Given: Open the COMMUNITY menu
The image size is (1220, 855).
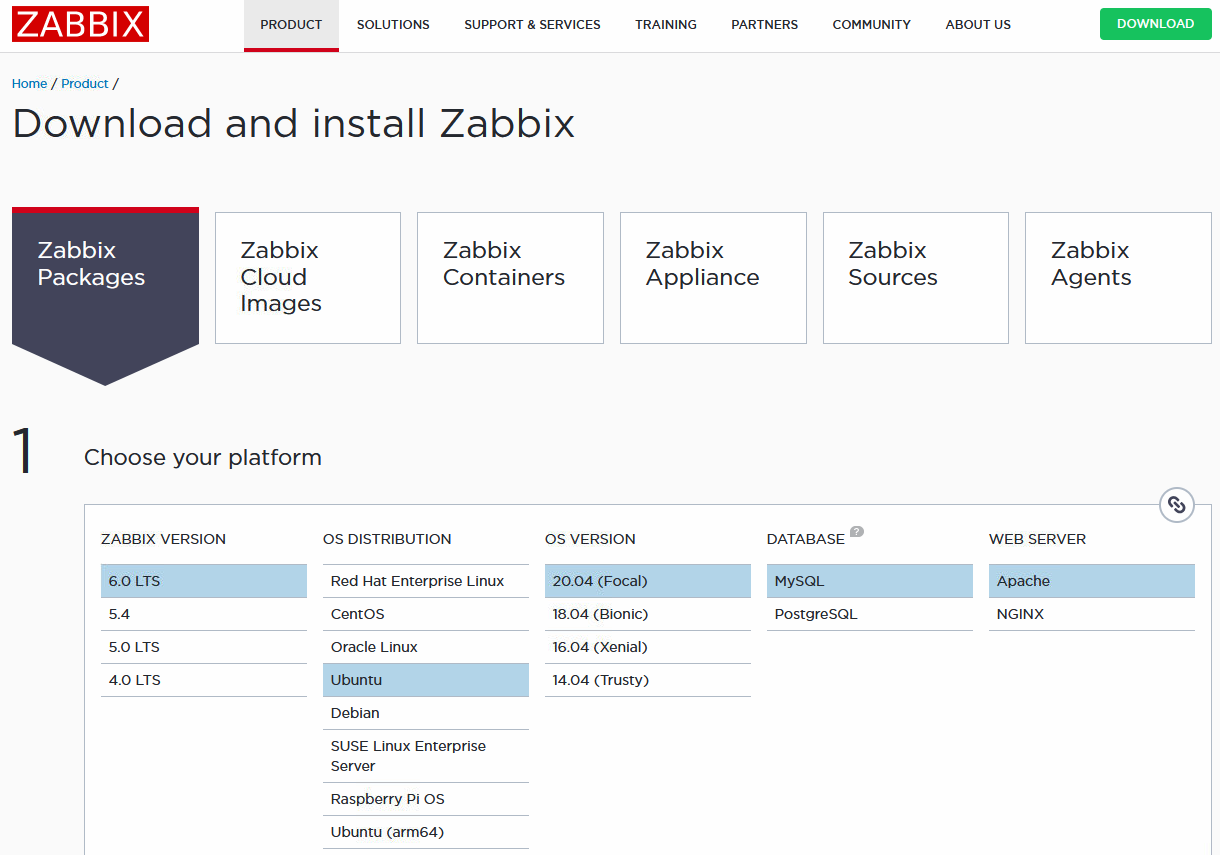Looking at the screenshot, I should 871,25.
